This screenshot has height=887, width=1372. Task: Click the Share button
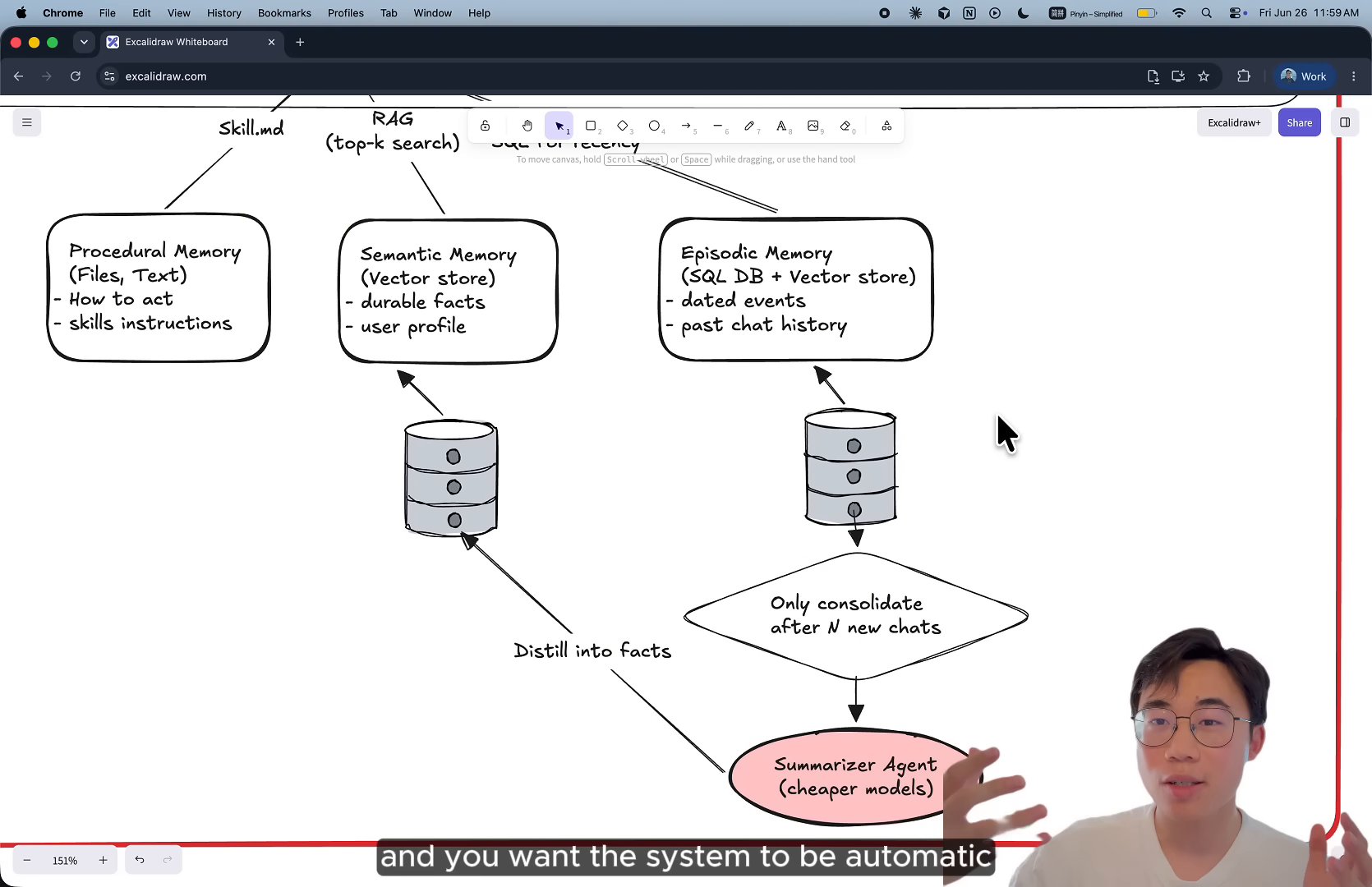coord(1299,122)
